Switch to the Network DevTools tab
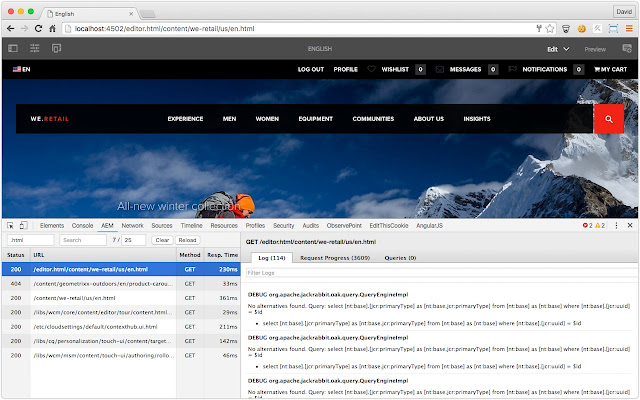This screenshot has height=400, width=640. click(132, 225)
